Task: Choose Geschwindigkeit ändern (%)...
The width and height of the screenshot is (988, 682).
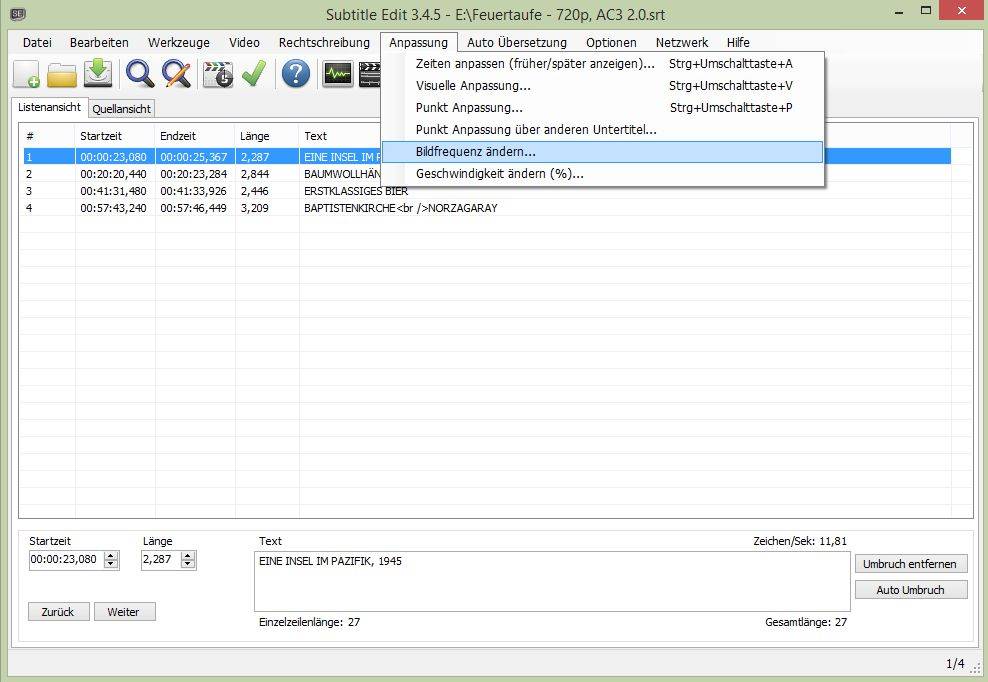Action: (x=602, y=174)
